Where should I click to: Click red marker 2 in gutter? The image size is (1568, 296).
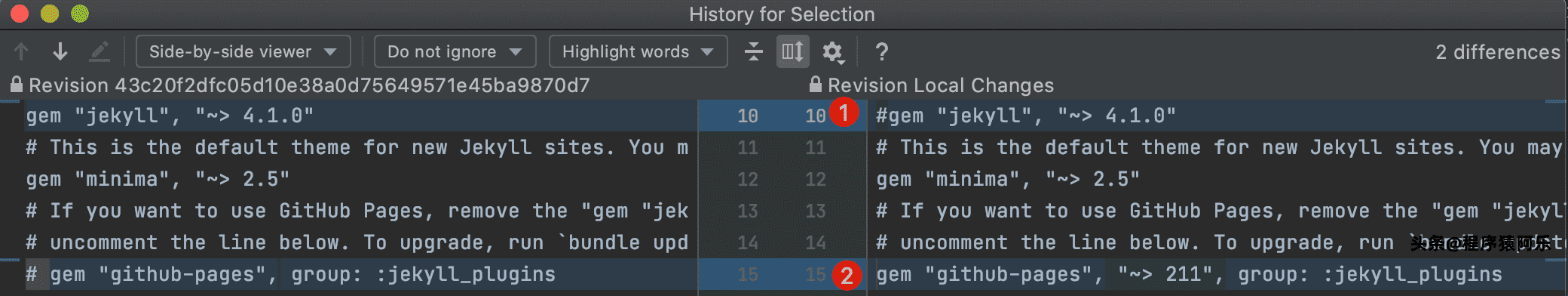(x=847, y=276)
